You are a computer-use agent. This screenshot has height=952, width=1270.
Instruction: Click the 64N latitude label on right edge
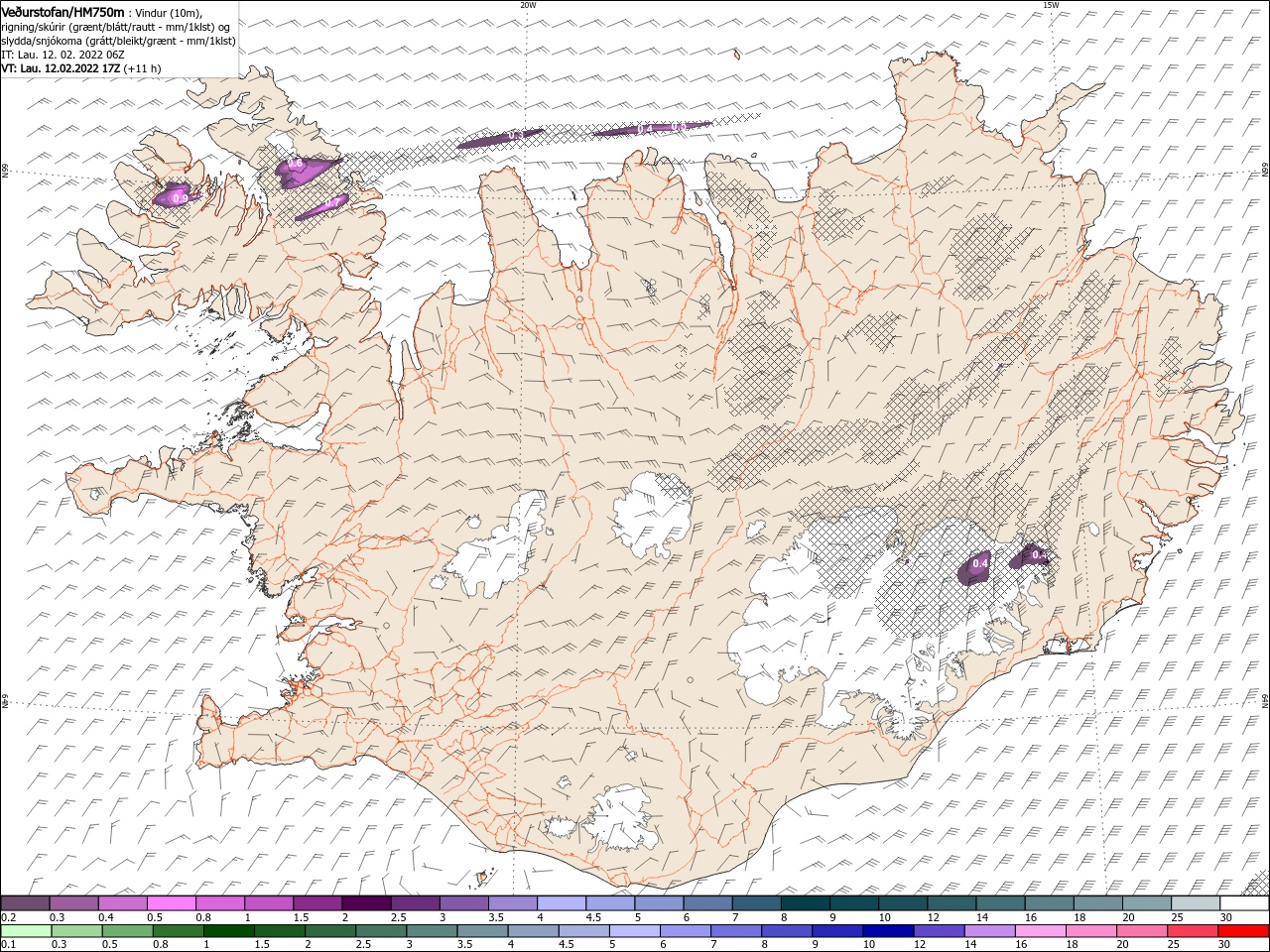(1265, 699)
